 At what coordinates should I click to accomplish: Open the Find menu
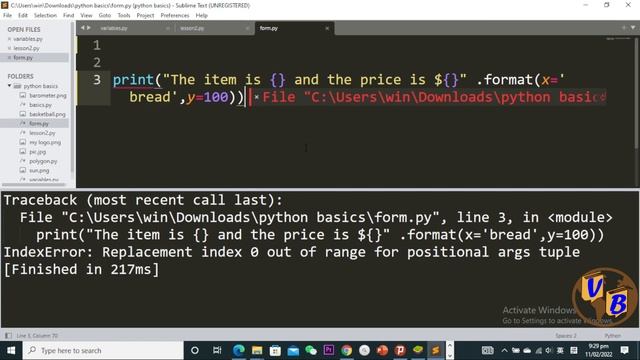[69, 15]
